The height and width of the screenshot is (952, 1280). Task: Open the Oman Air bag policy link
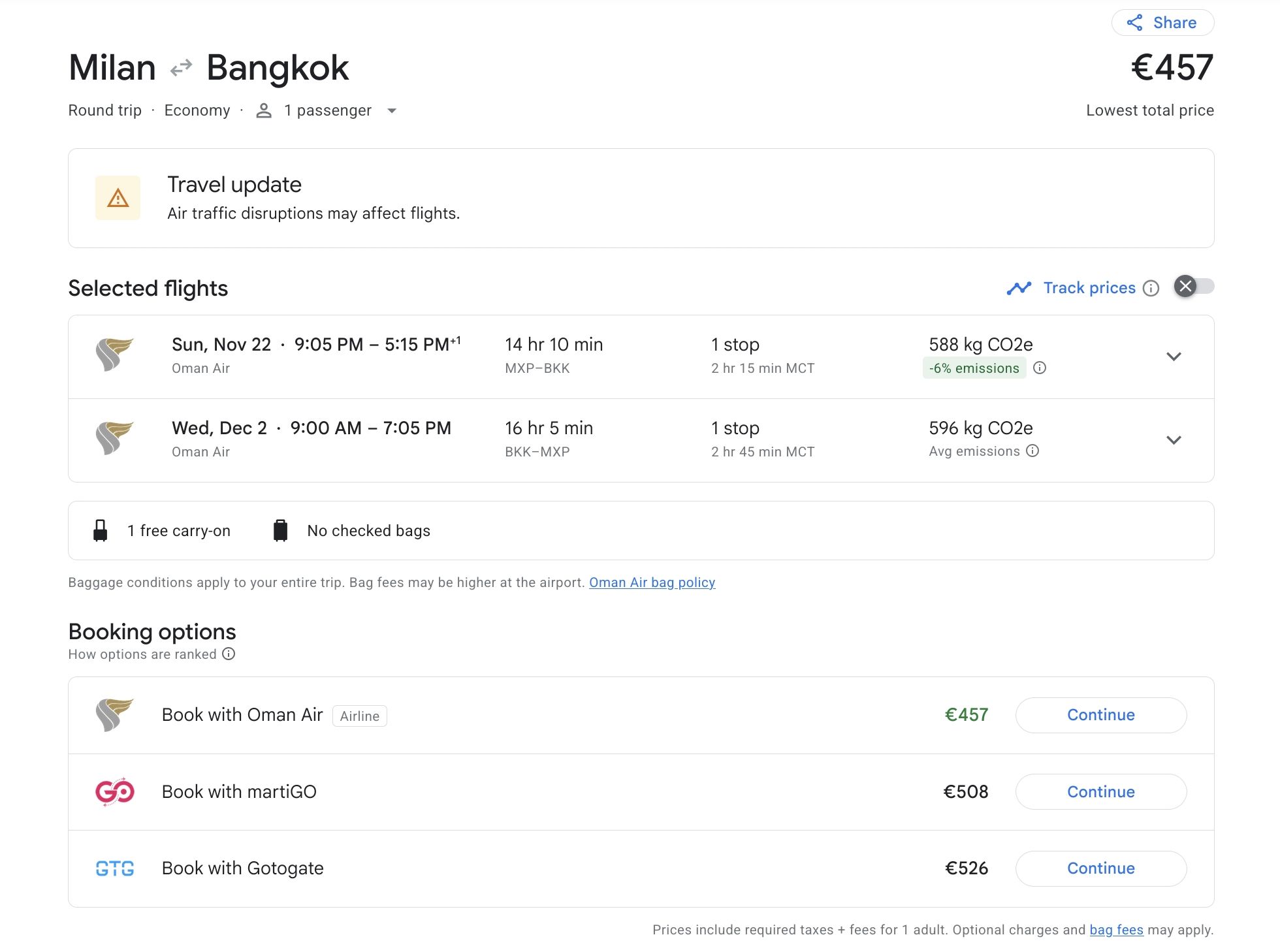[652, 582]
